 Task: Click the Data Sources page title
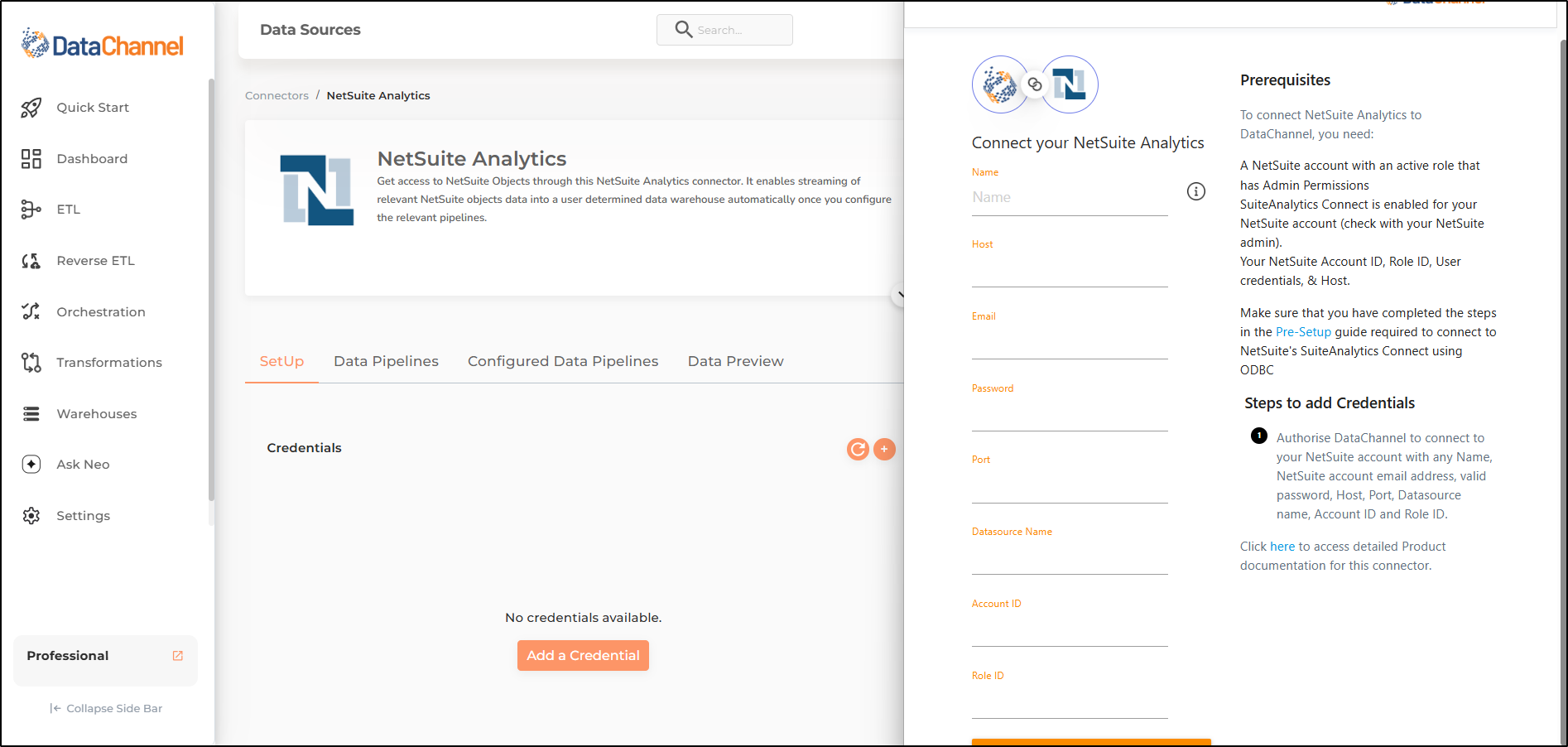tap(310, 30)
